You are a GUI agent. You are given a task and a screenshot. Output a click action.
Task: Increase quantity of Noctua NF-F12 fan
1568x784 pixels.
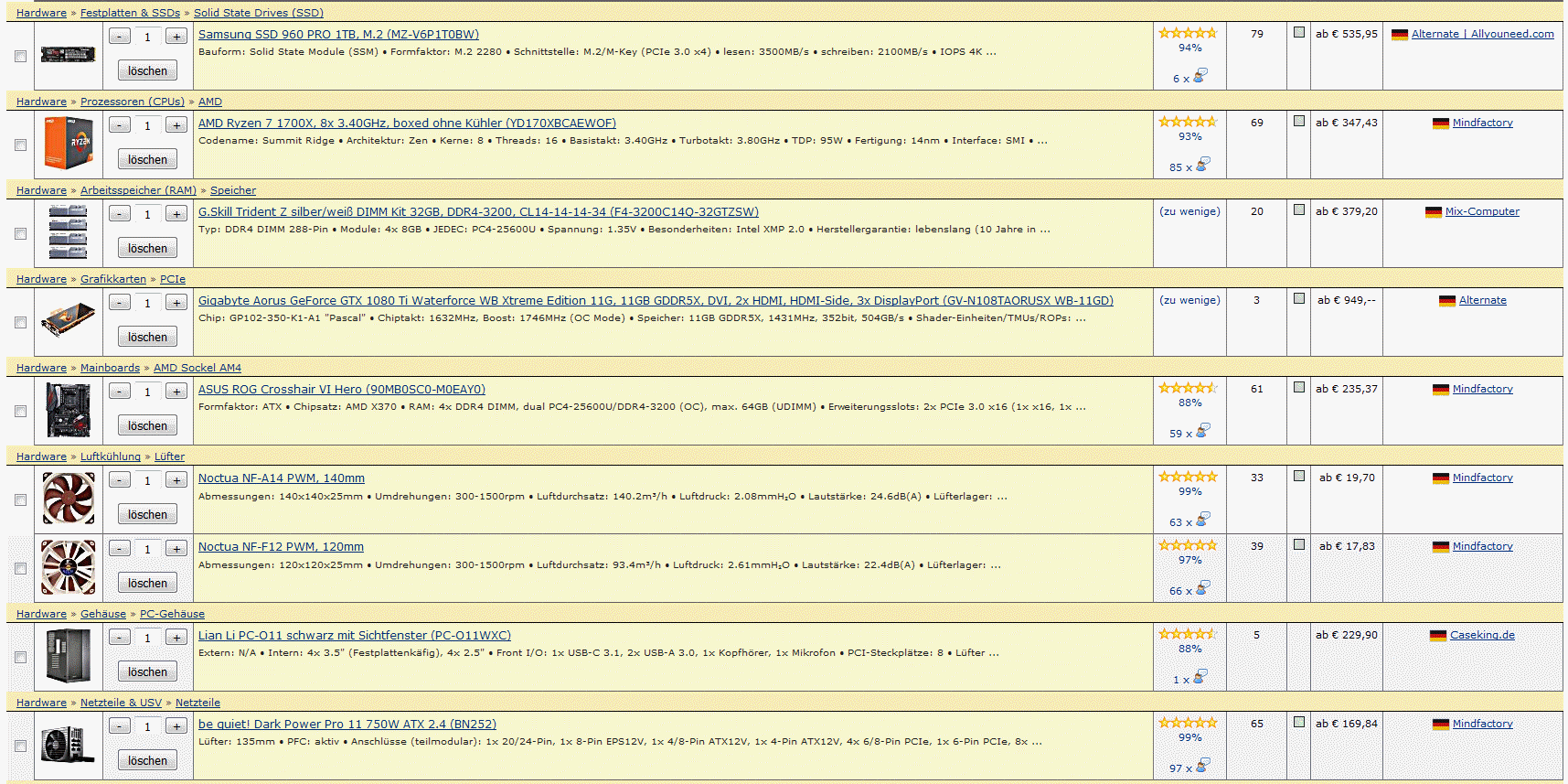tap(176, 549)
